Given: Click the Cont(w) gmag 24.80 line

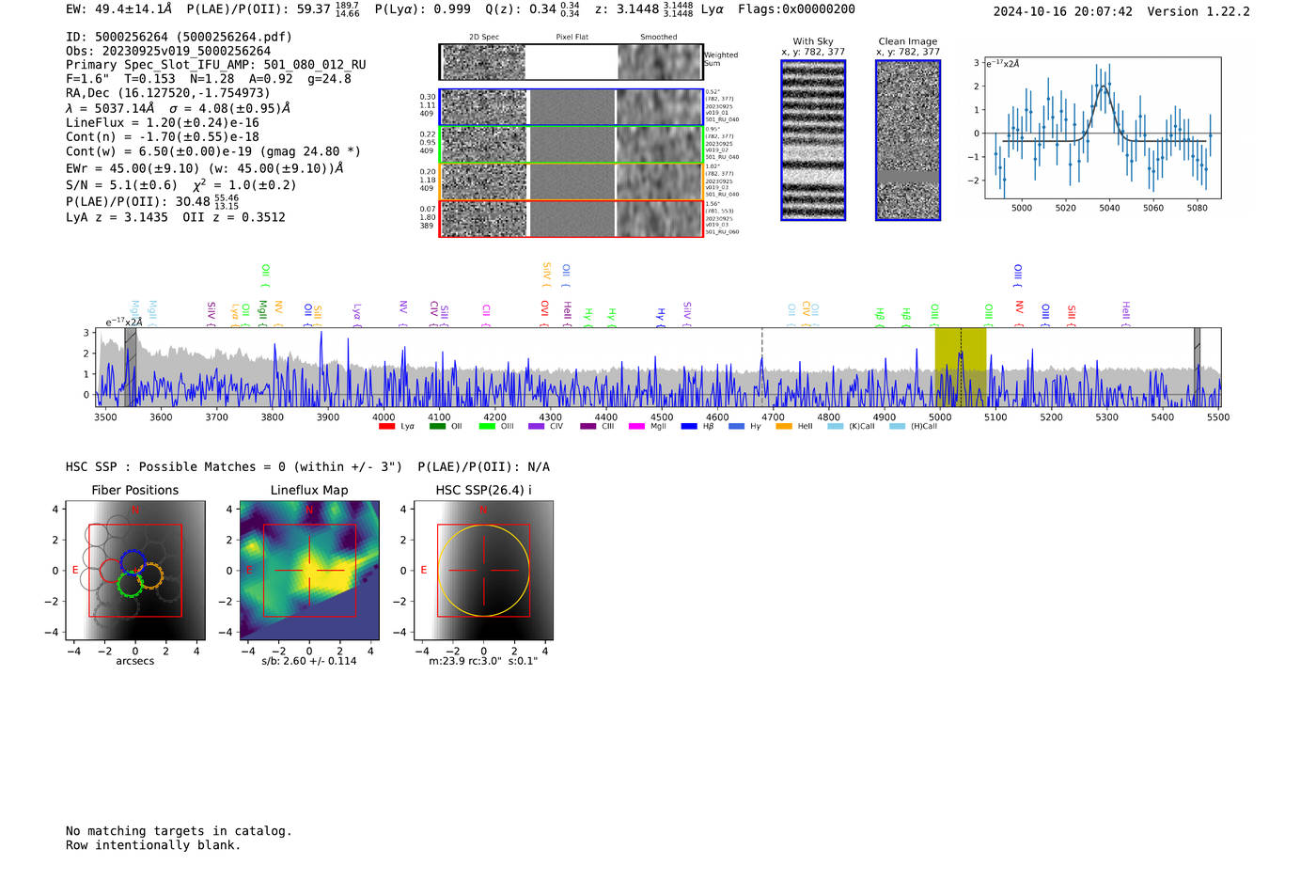Looking at the screenshot, I should (213, 151).
